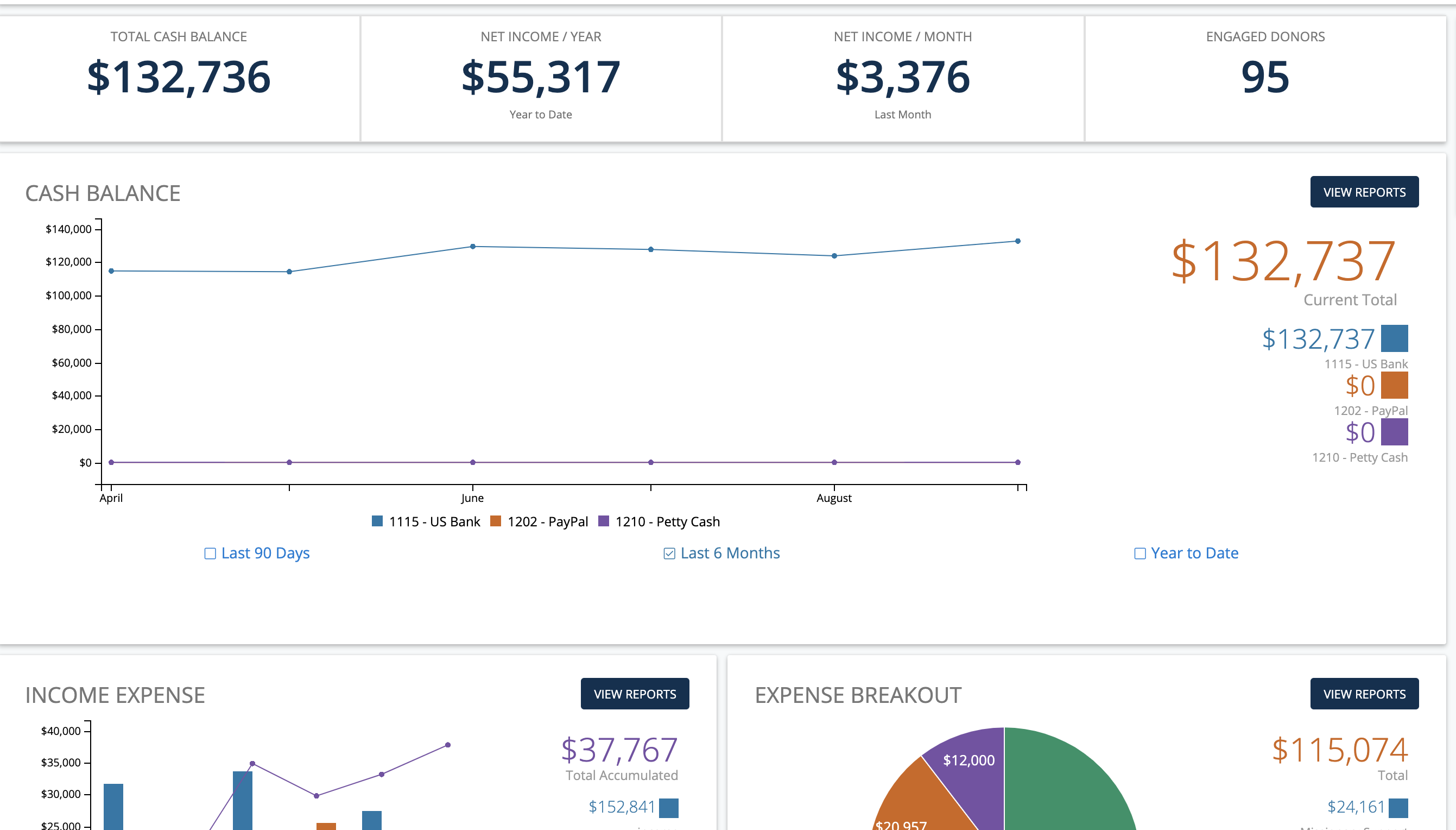Toggle the 1115 - US Bank legend entry
Screen dimensions: 1456x830
pyautogui.click(x=426, y=521)
